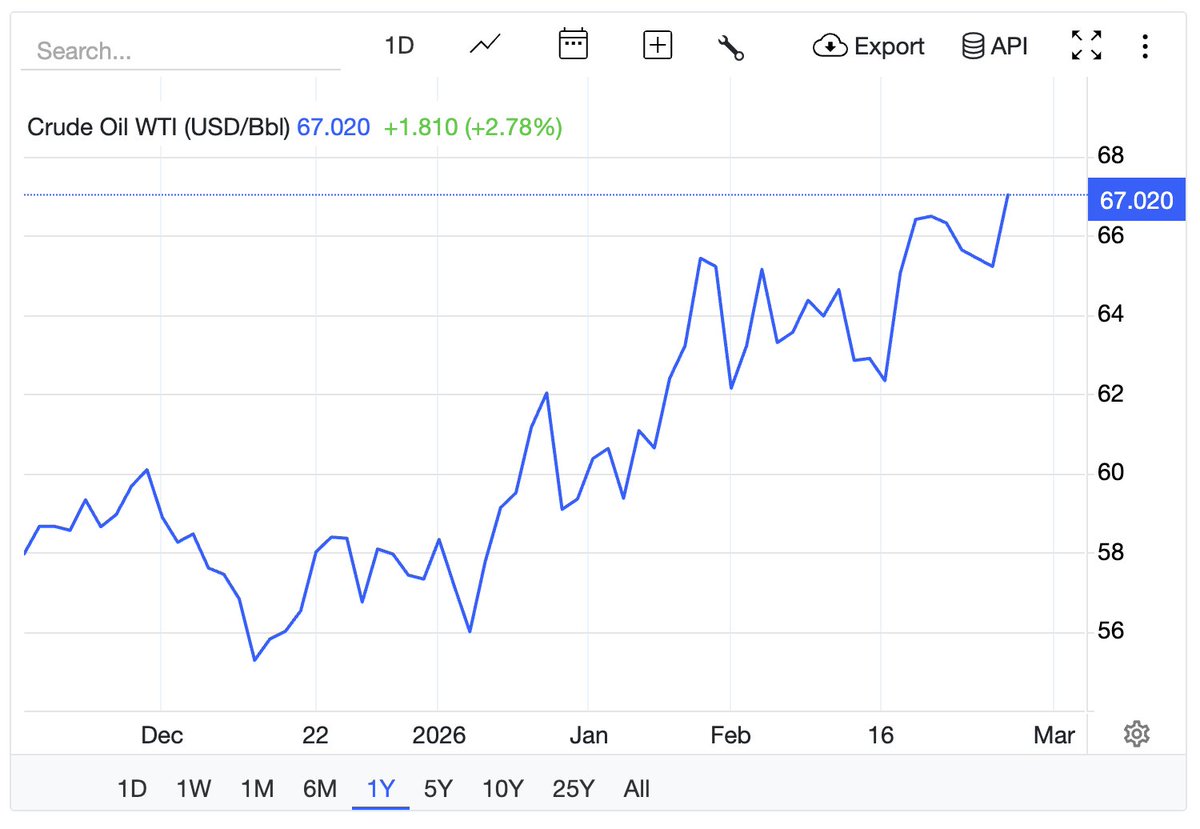Click the 67.020 price tag on axis
Image resolution: width=1200 pixels, height=829 pixels.
[x=1136, y=201]
